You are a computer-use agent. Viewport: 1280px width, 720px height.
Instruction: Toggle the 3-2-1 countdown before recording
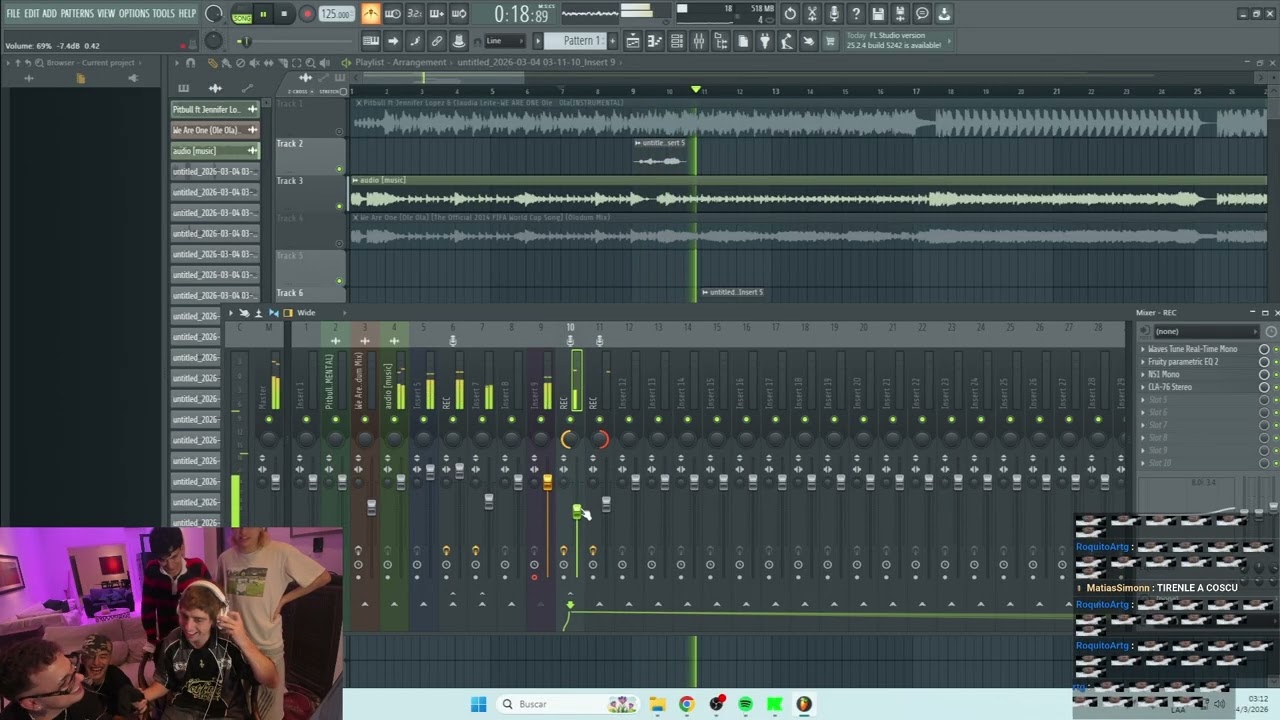click(x=415, y=14)
